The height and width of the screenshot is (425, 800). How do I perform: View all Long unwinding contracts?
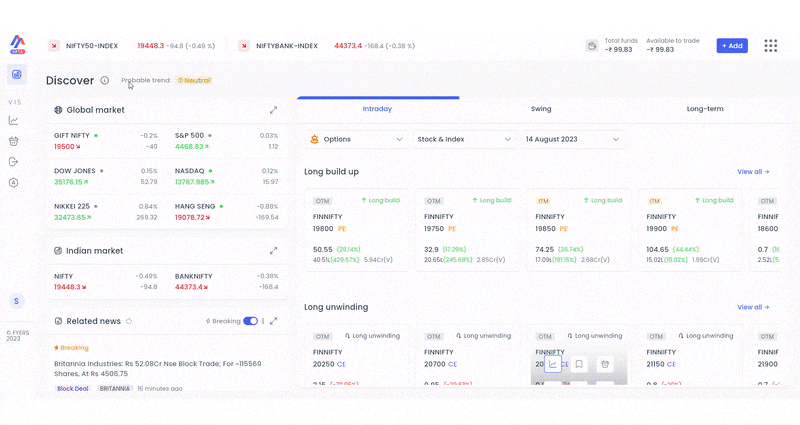pyautogui.click(x=753, y=307)
